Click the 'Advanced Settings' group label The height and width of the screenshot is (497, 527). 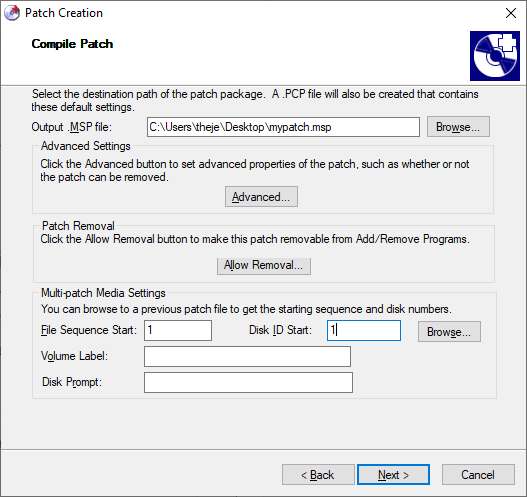(x=86, y=146)
